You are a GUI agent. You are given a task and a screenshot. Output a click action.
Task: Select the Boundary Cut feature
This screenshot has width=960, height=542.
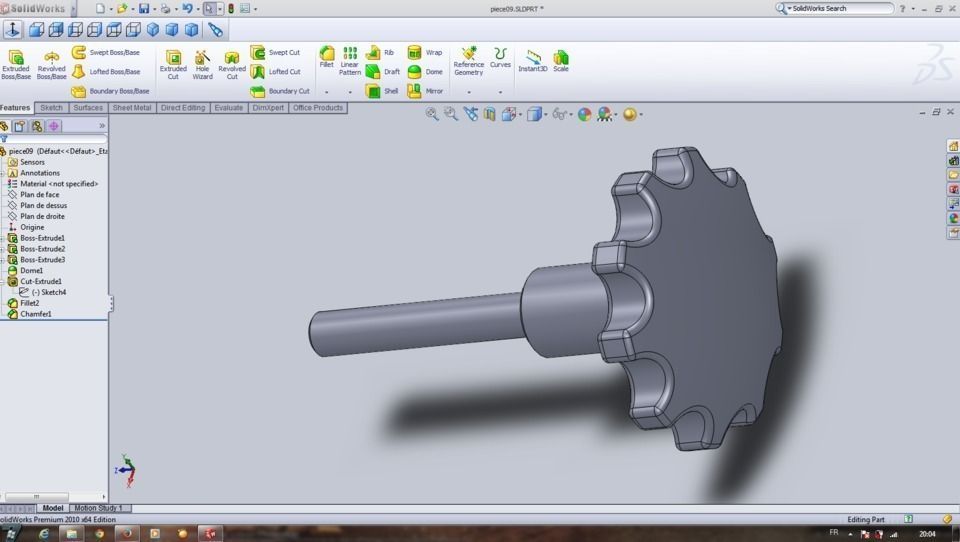click(280, 91)
